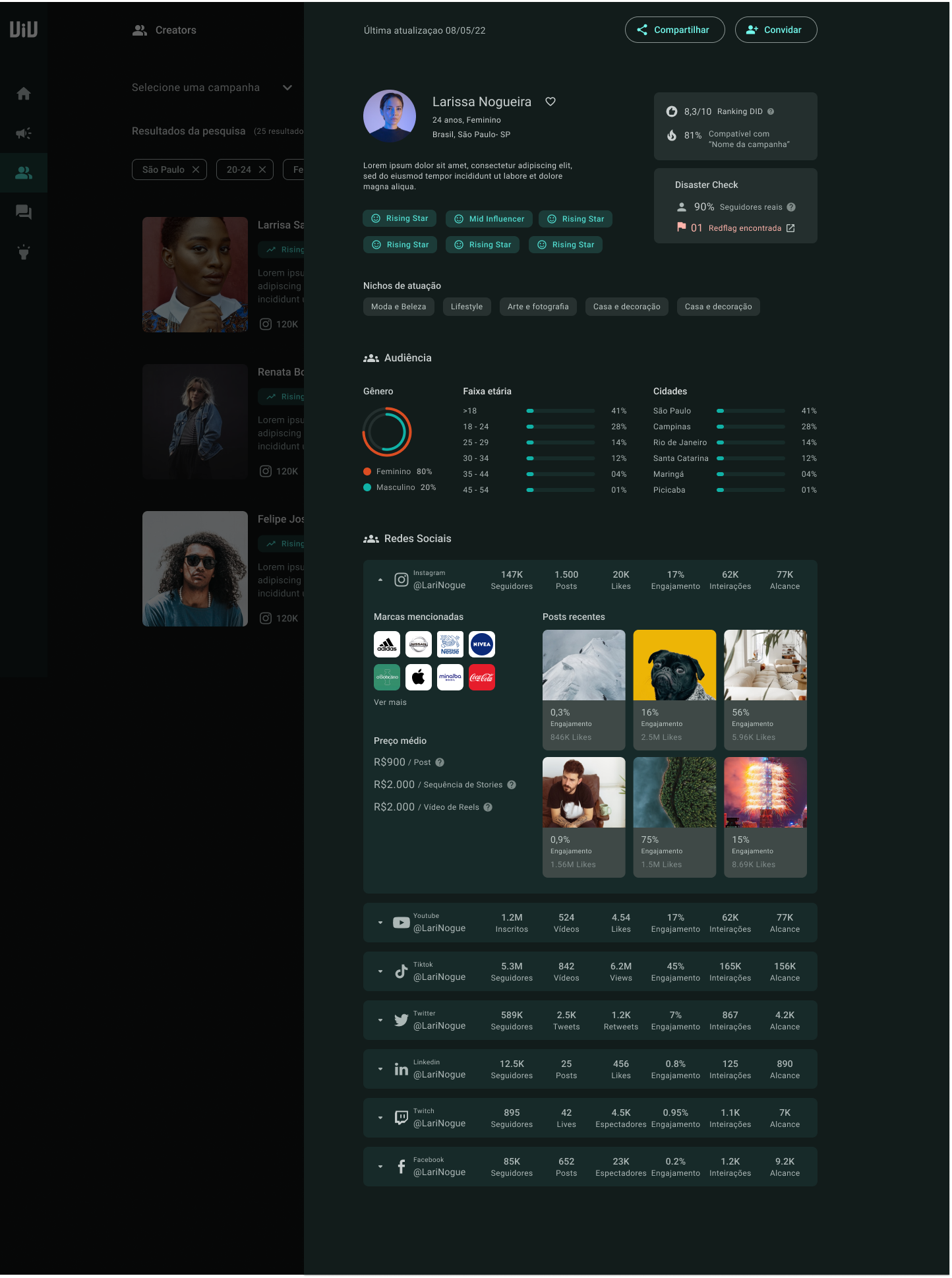Click the Linkedin logo icon

[402, 1069]
